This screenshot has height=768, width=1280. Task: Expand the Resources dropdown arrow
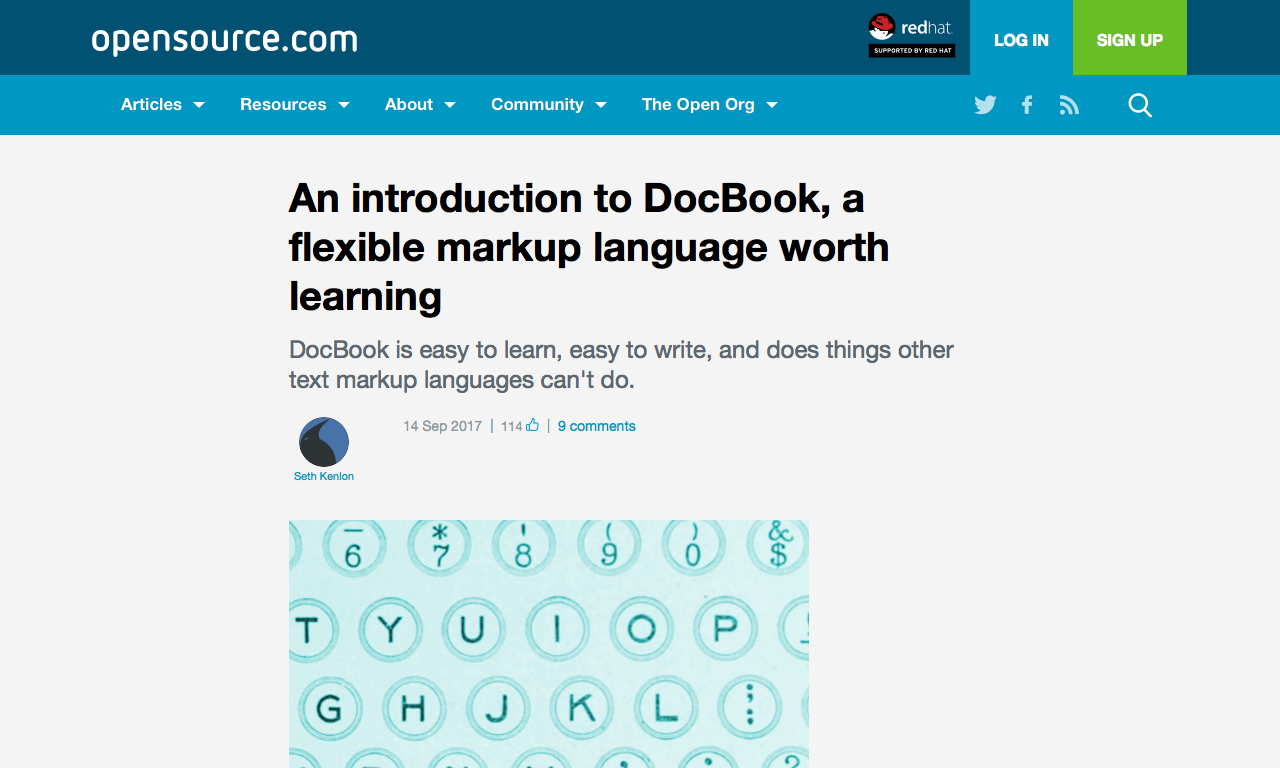tap(344, 105)
